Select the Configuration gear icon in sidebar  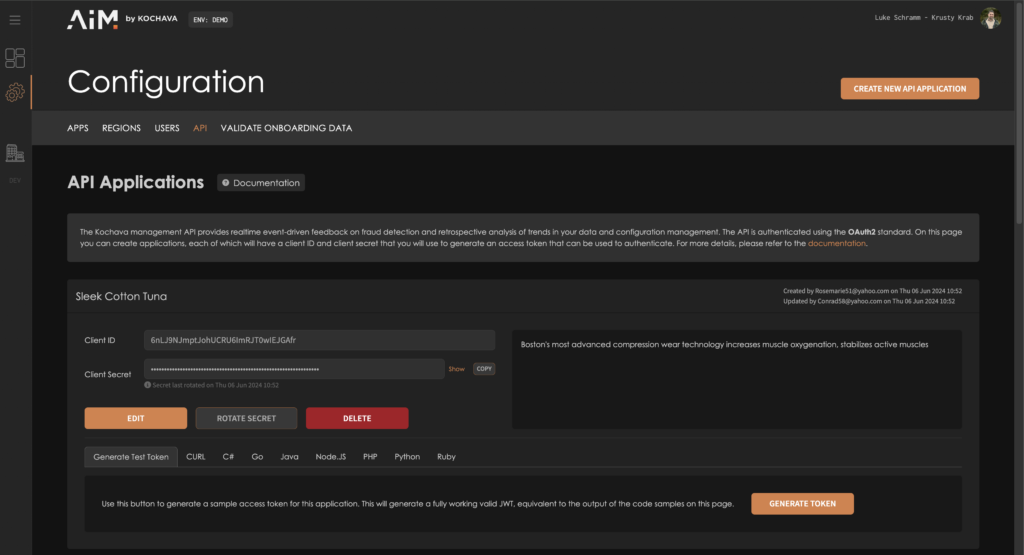(15, 93)
